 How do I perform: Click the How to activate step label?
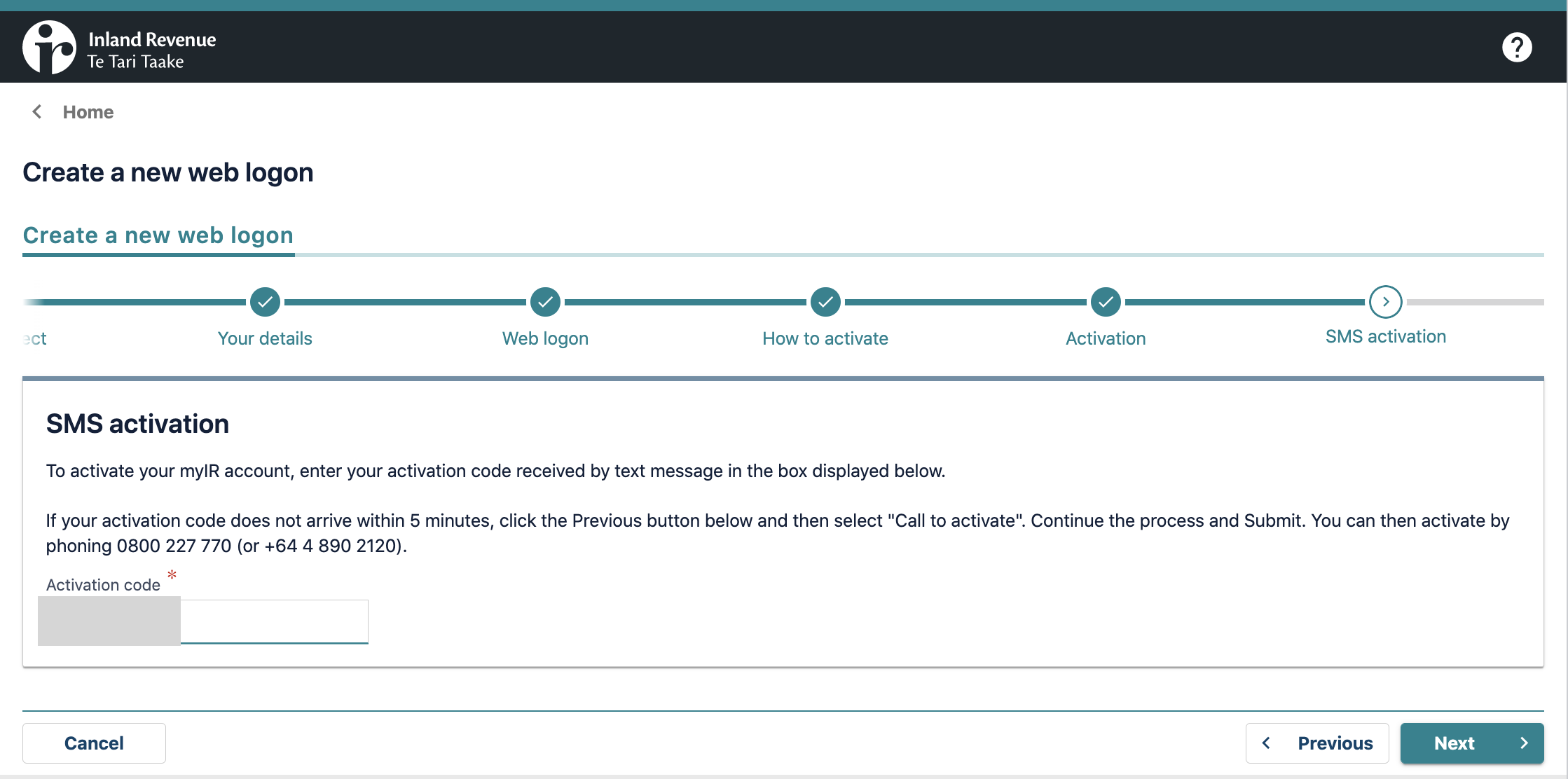[x=825, y=338]
